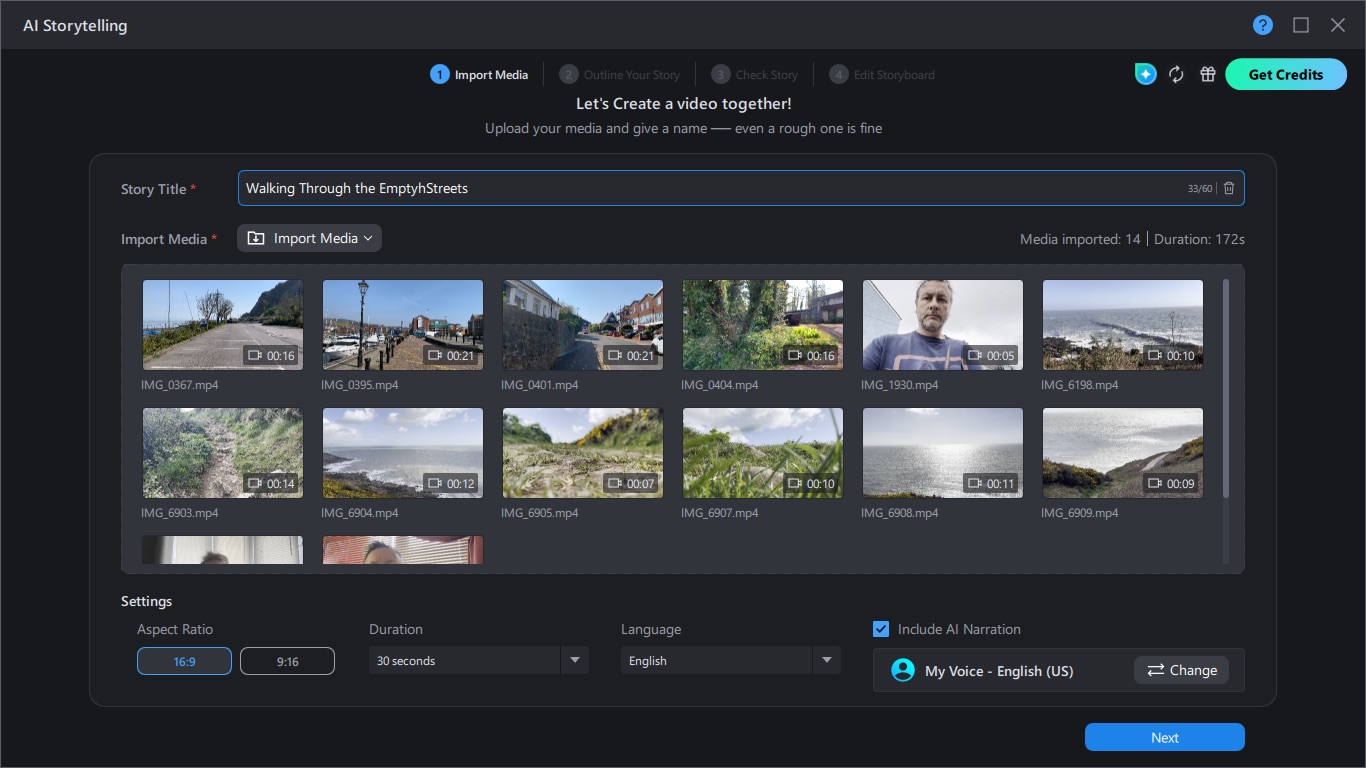Click the 'My Voice - English (US)' label
The height and width of the screenshot is (768, 1366).
999,671
